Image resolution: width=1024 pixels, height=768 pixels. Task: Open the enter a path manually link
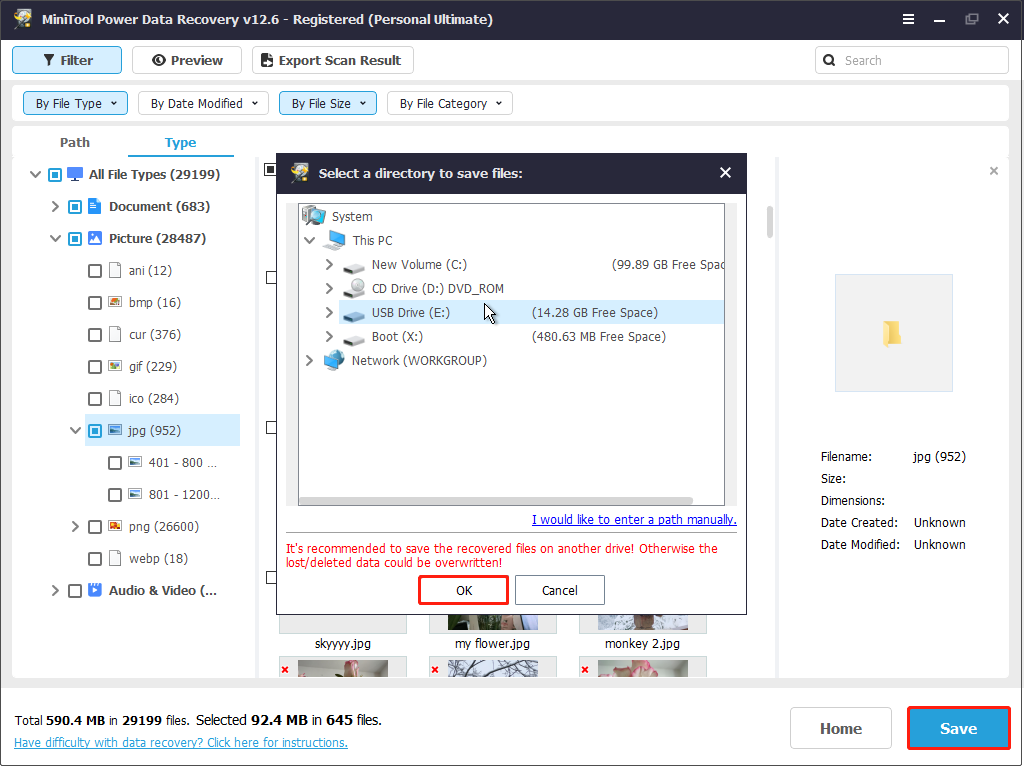tap(634, 520)
